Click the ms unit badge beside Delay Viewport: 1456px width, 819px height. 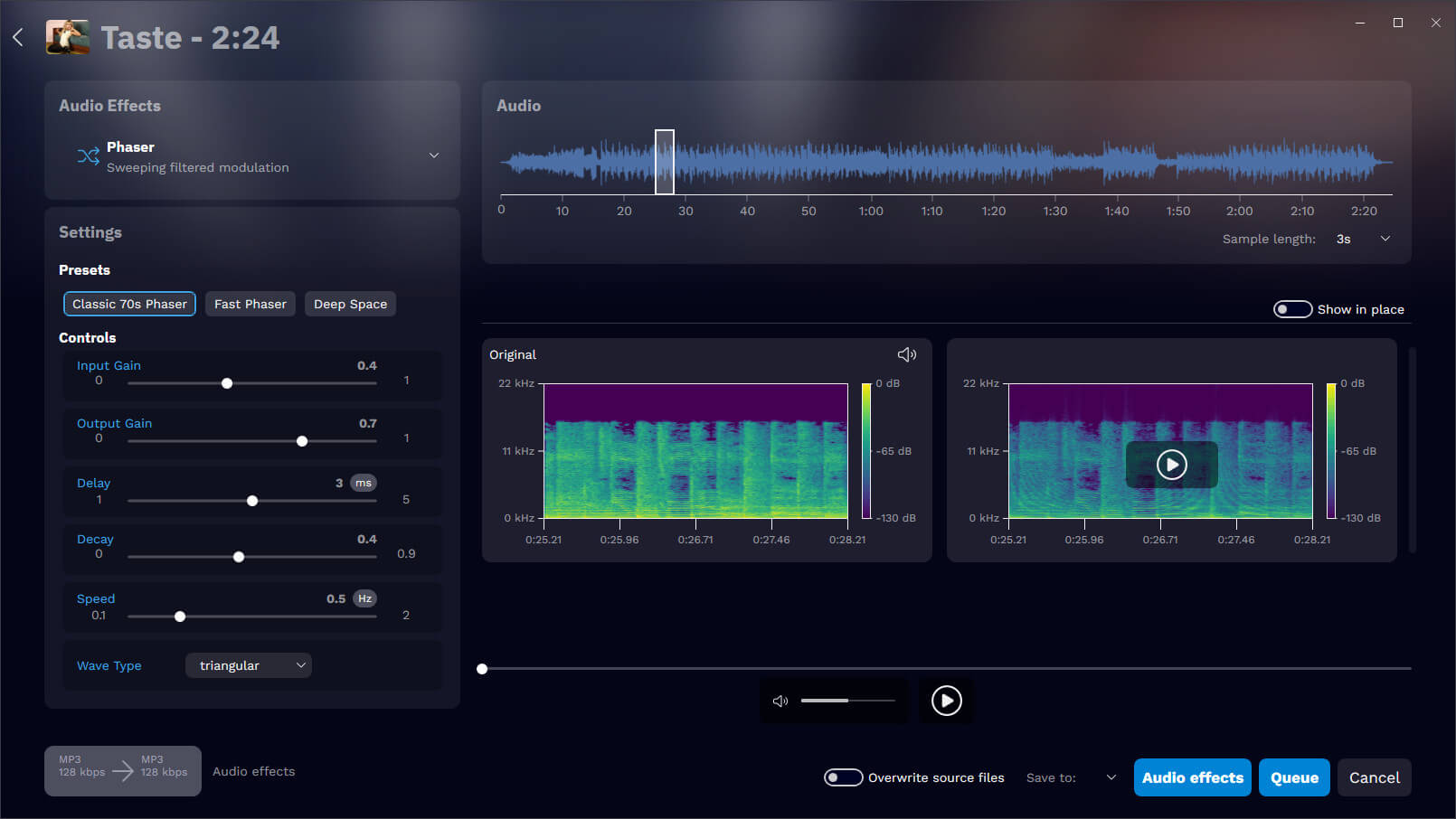point(363,483)
